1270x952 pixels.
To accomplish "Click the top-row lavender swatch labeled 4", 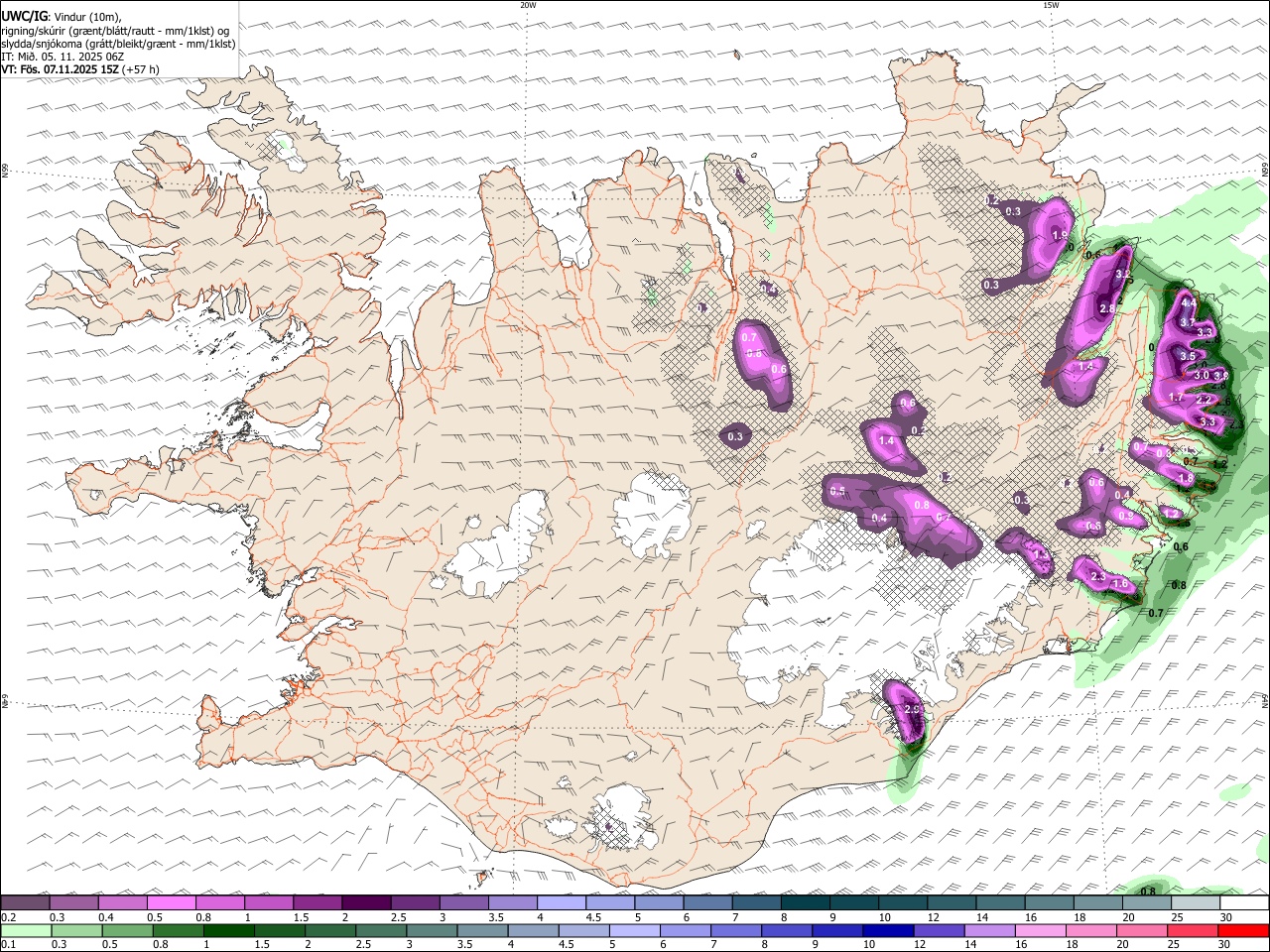I will point(562,903).
